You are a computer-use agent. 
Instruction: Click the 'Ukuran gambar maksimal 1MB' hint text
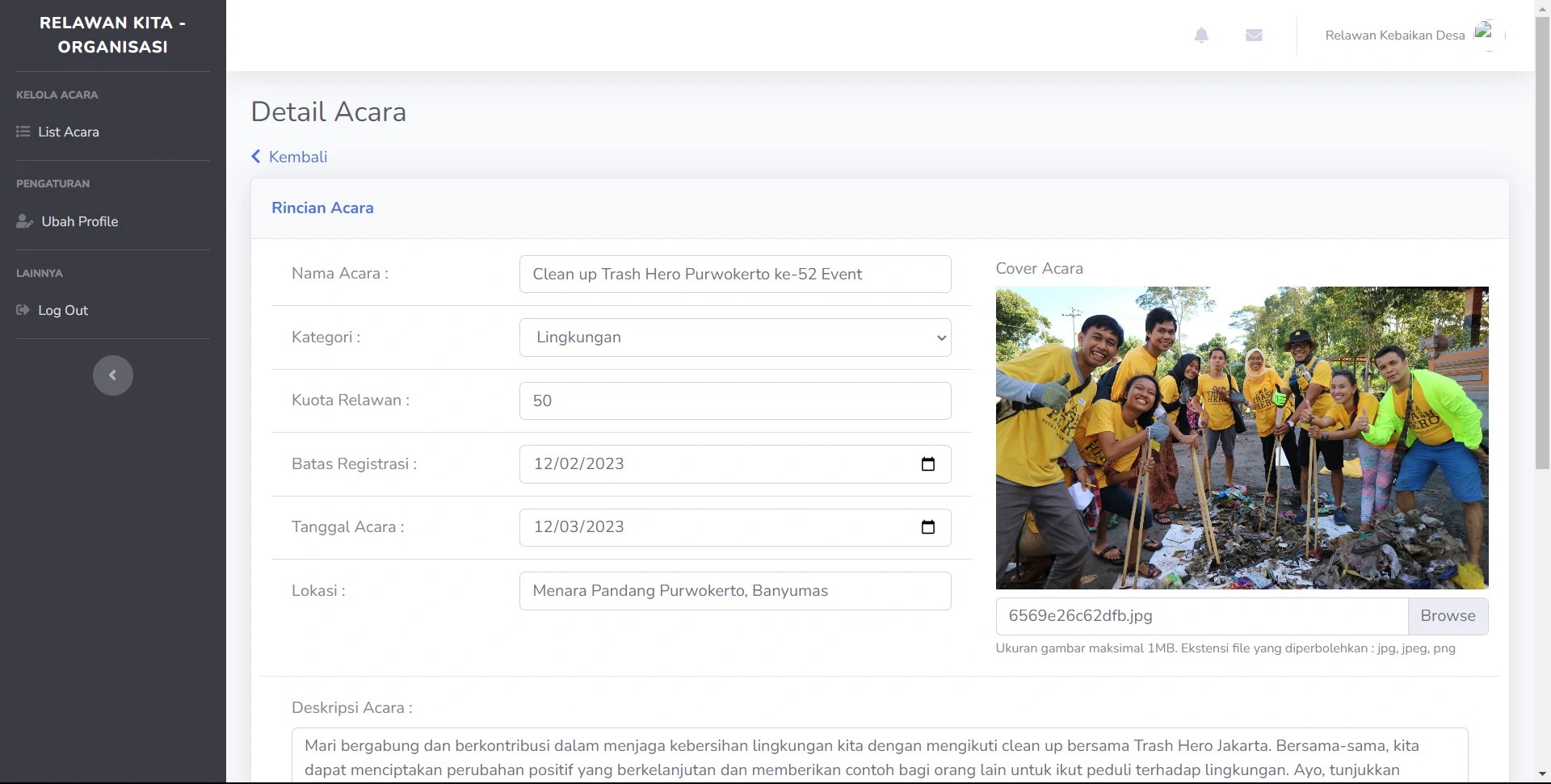click(x=1225, y=648)
